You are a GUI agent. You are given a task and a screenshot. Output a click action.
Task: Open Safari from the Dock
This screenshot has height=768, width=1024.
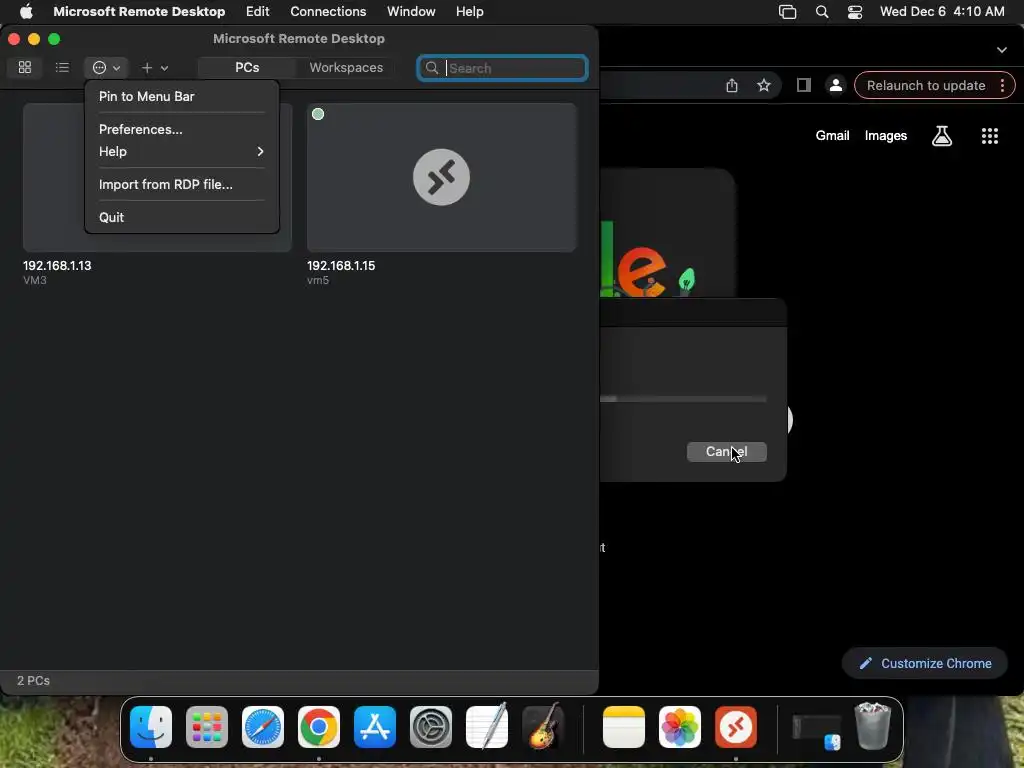263,727
